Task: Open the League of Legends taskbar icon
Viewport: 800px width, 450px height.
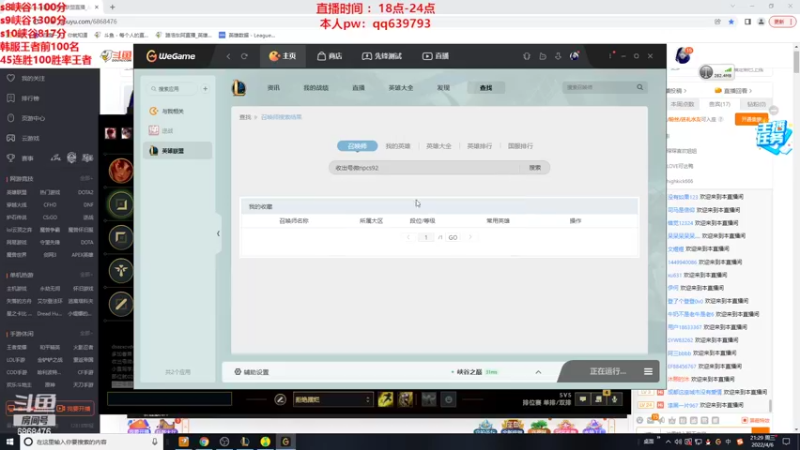Action: point(245,442)
